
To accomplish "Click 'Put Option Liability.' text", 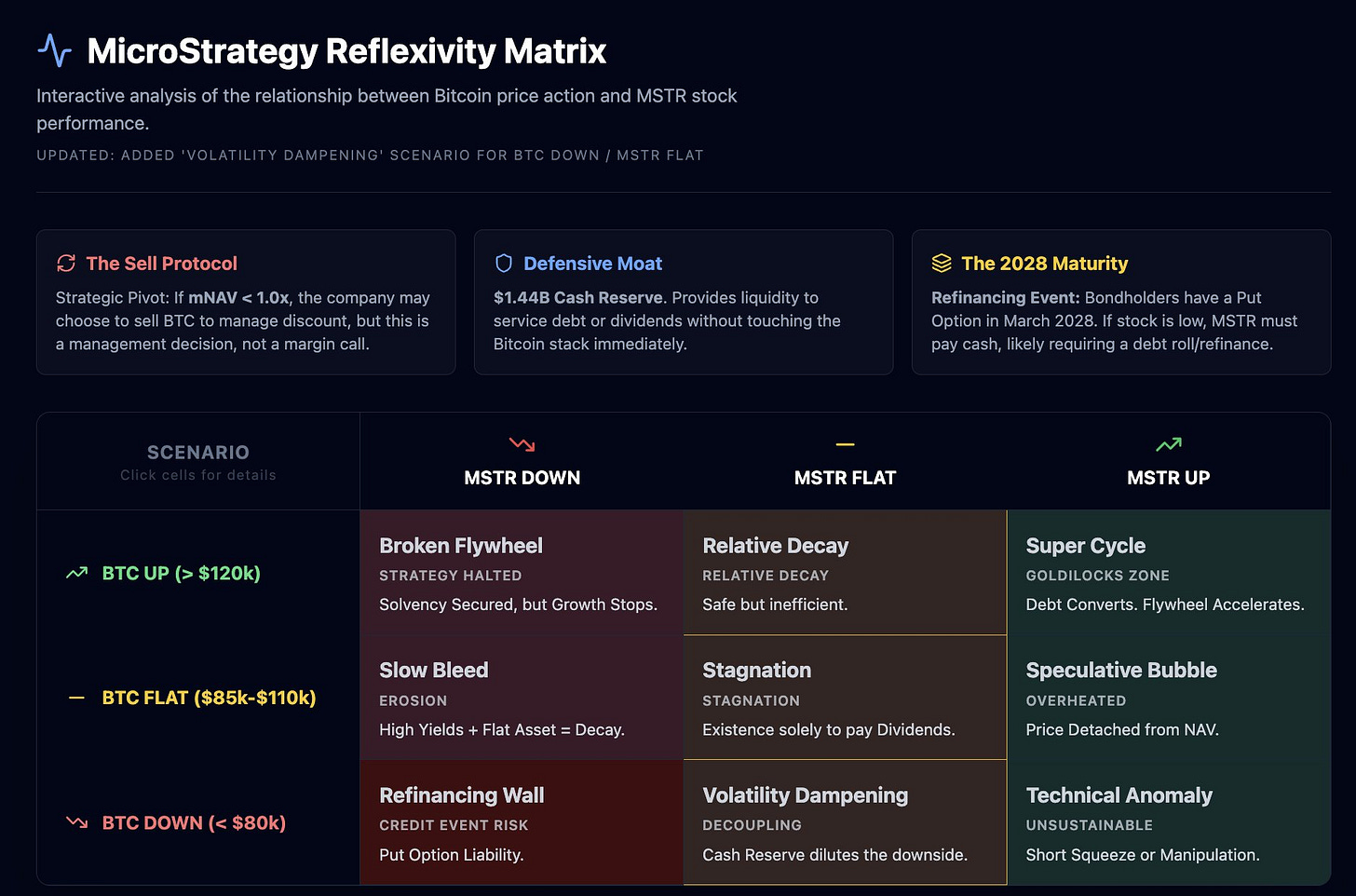I will [451, 855].
